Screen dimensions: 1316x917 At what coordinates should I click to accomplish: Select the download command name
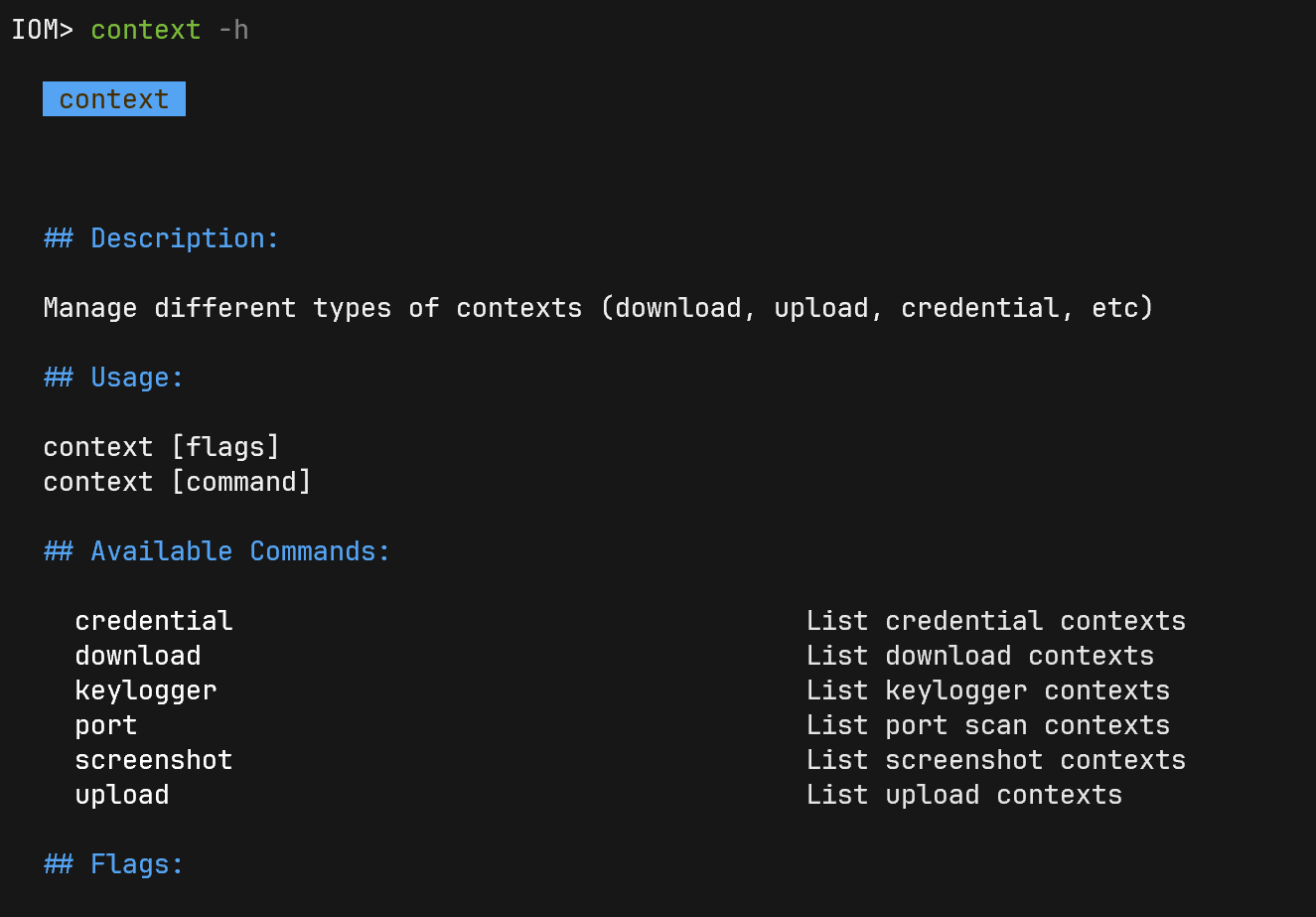(x=138, y=656)
